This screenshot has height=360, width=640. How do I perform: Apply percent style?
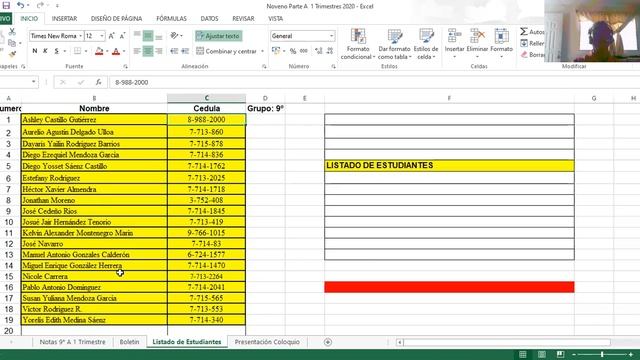(293, 51)
